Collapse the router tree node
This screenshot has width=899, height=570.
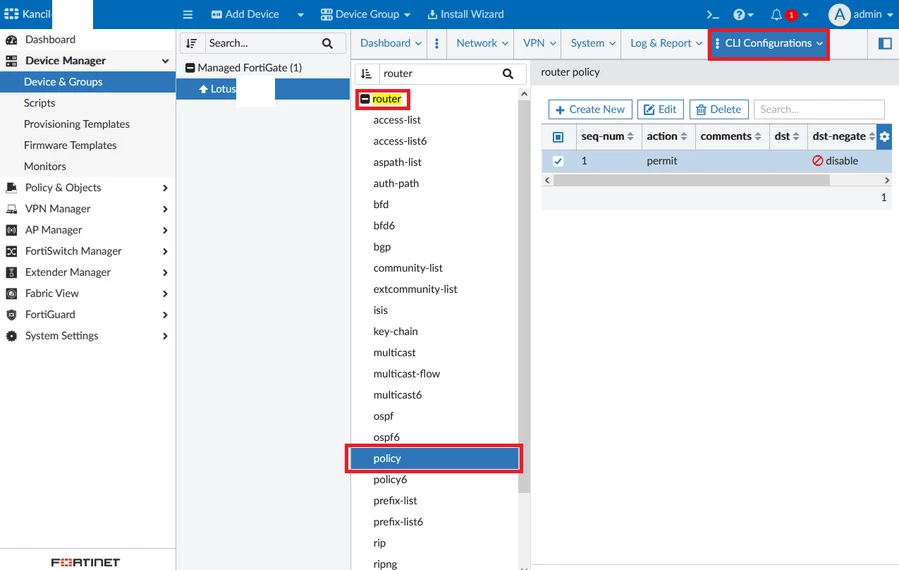[x=365, y=99]
